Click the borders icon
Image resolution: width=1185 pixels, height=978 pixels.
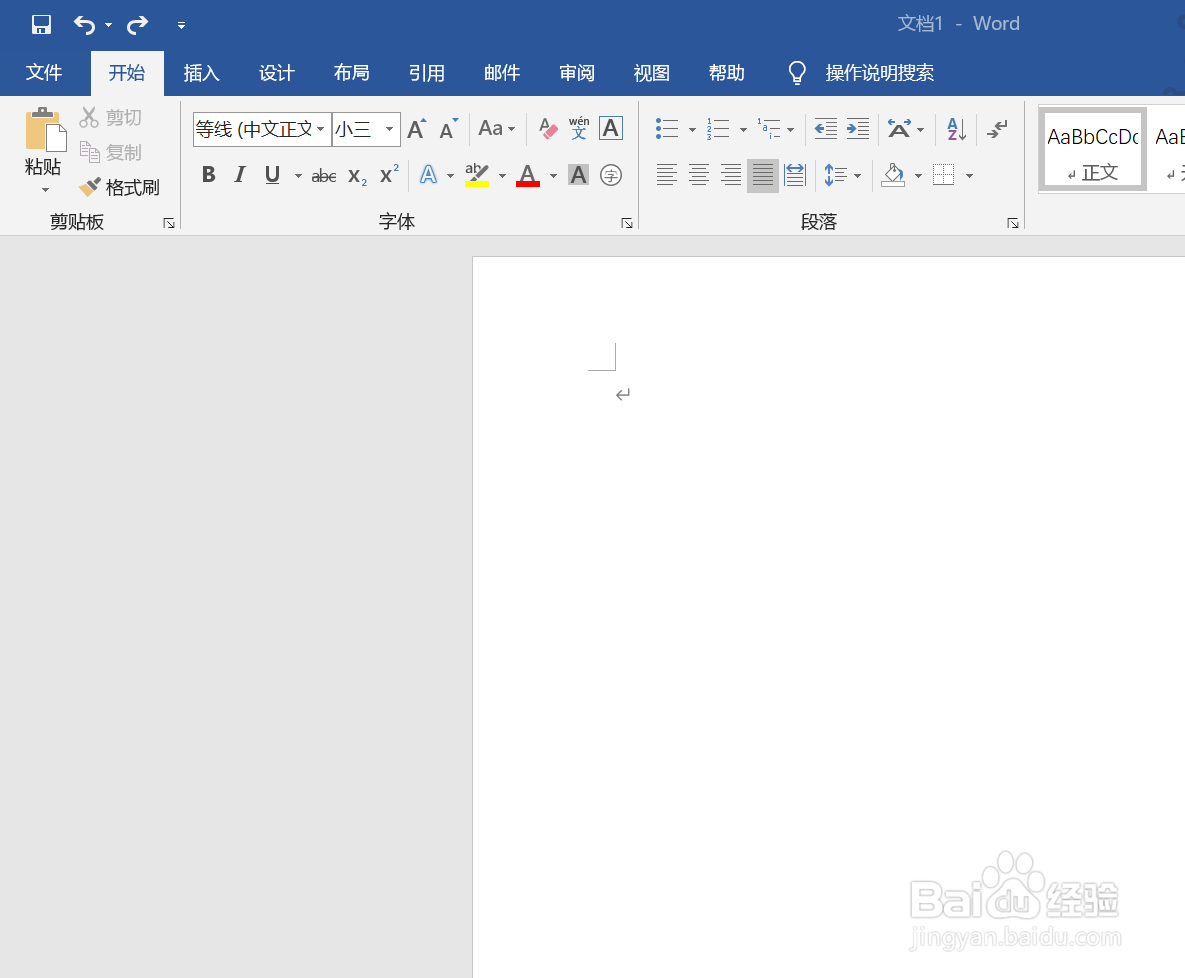943,175
